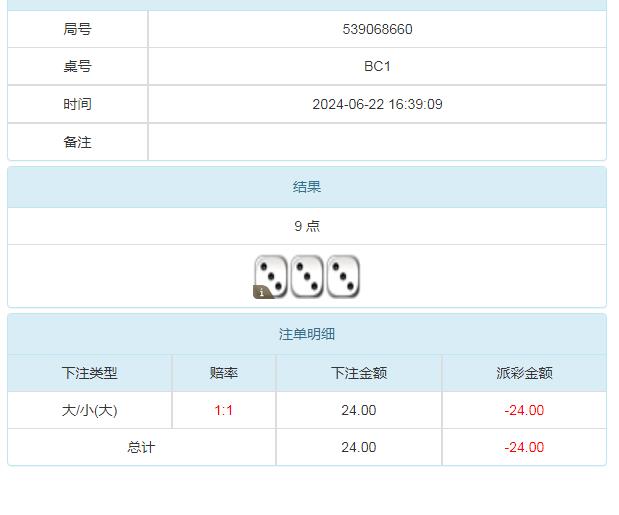The height and width of the screenshot is (515, 619).
Task: Click the 派彩金额 column header
Action: (524, 373)
